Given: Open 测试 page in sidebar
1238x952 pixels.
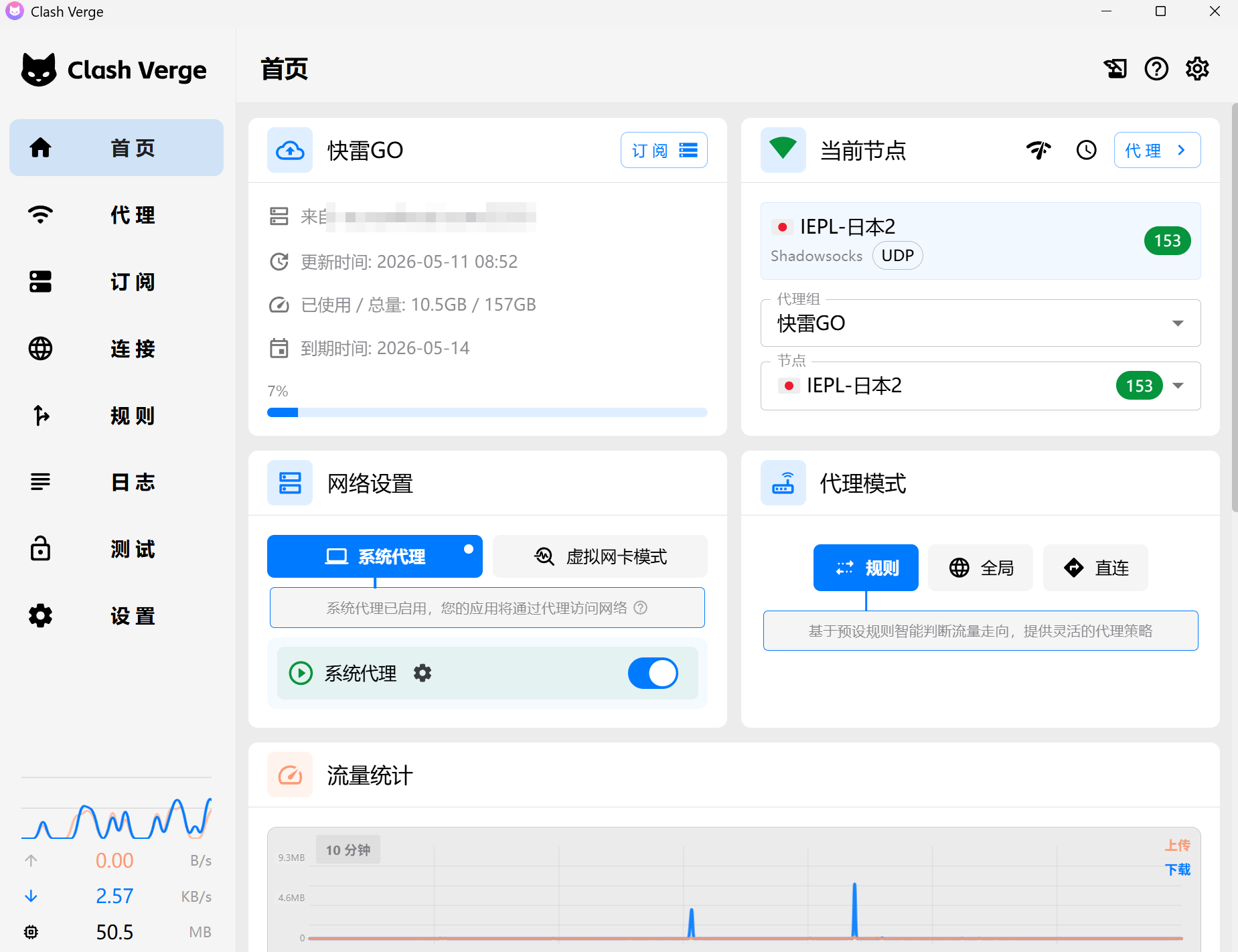Looking at the screenshot, I should [x=117, y=549].
